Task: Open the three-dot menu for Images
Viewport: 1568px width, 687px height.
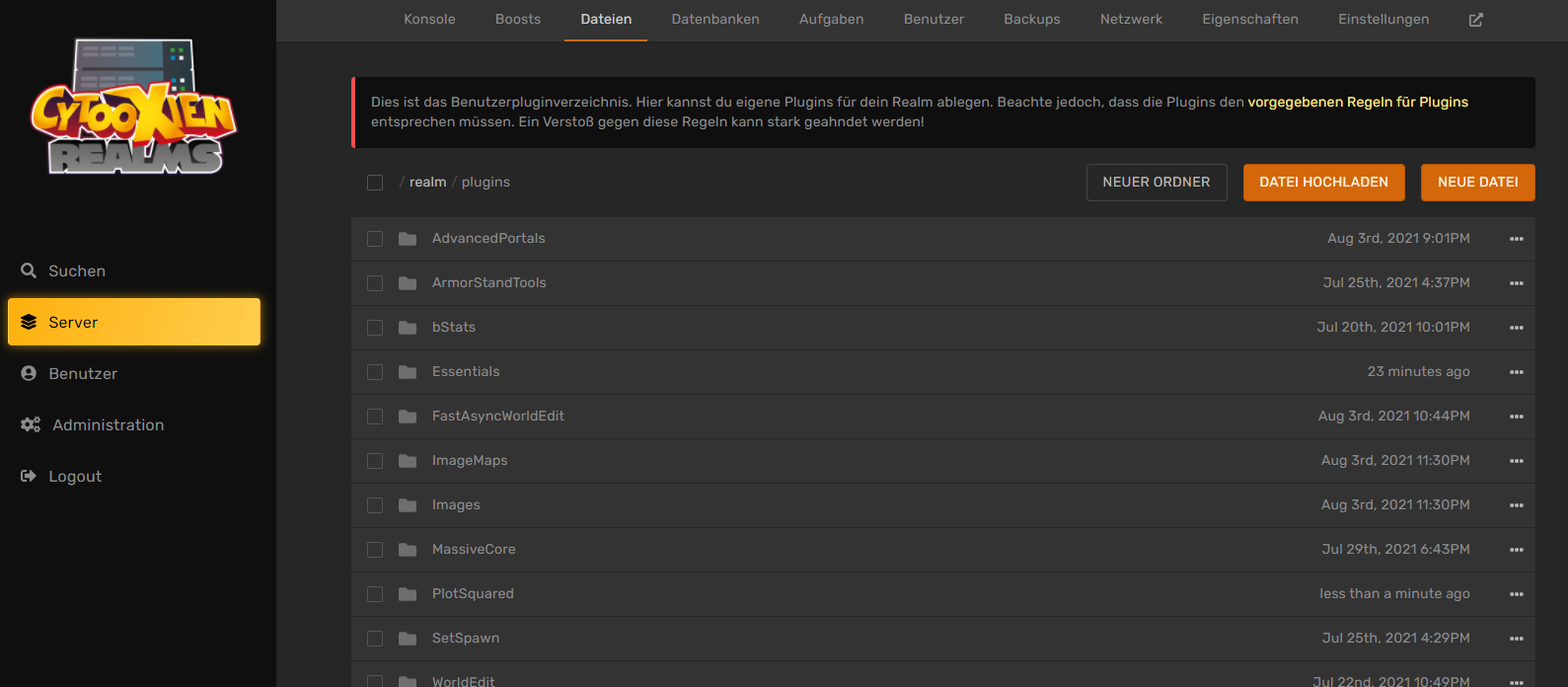Action: point(1517,505)
